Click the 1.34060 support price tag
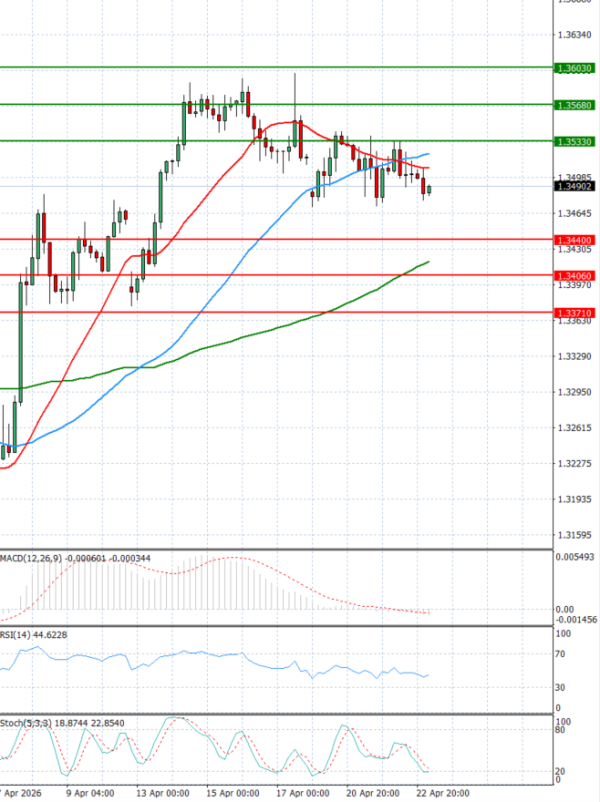600x802 pixels. point(573,275)
